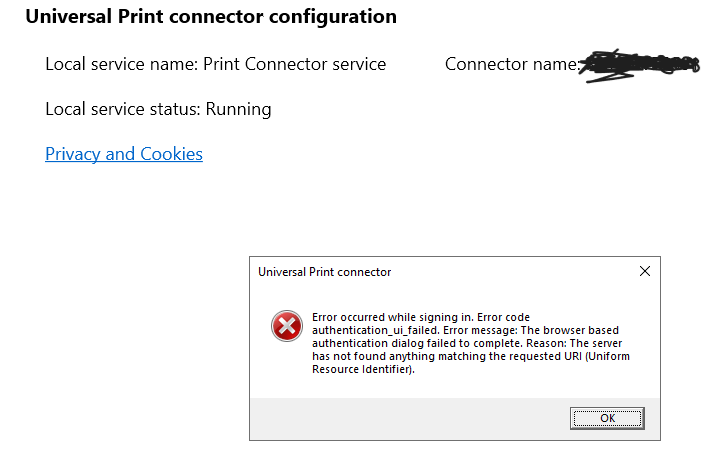The height and width of the screenshot is (473, 725).
Task: Click the configuration page heading text
Action: coord(210,17)
